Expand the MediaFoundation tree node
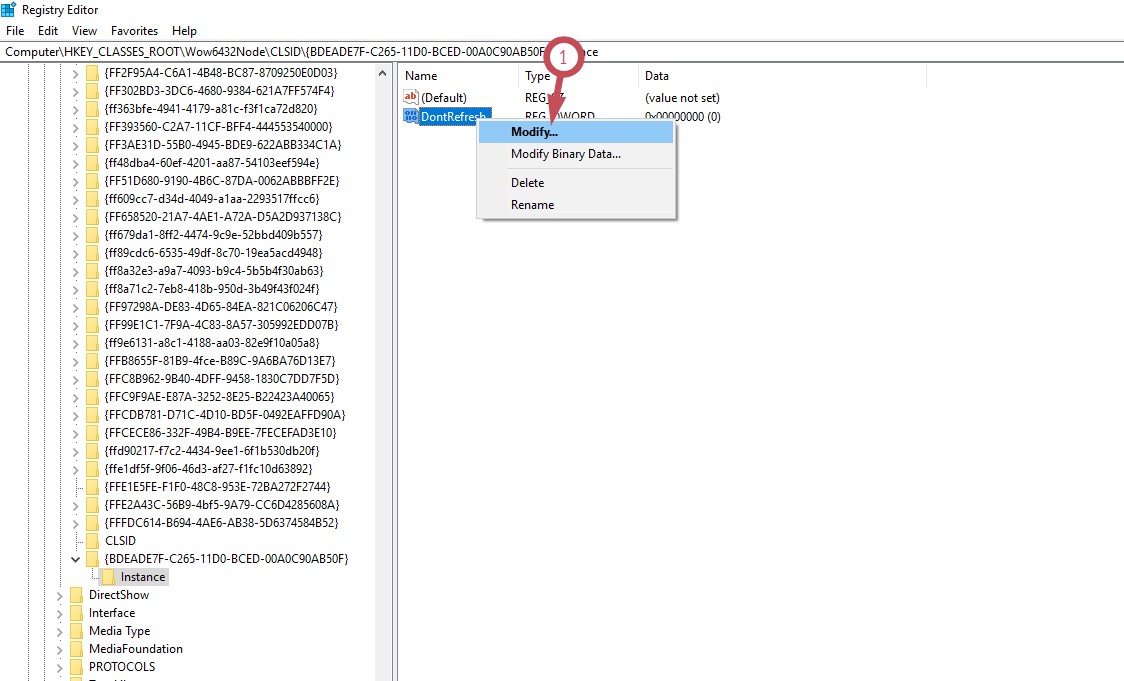This screenshot has width=1124, height=681. pyautogui.click(x=60, y=649)
